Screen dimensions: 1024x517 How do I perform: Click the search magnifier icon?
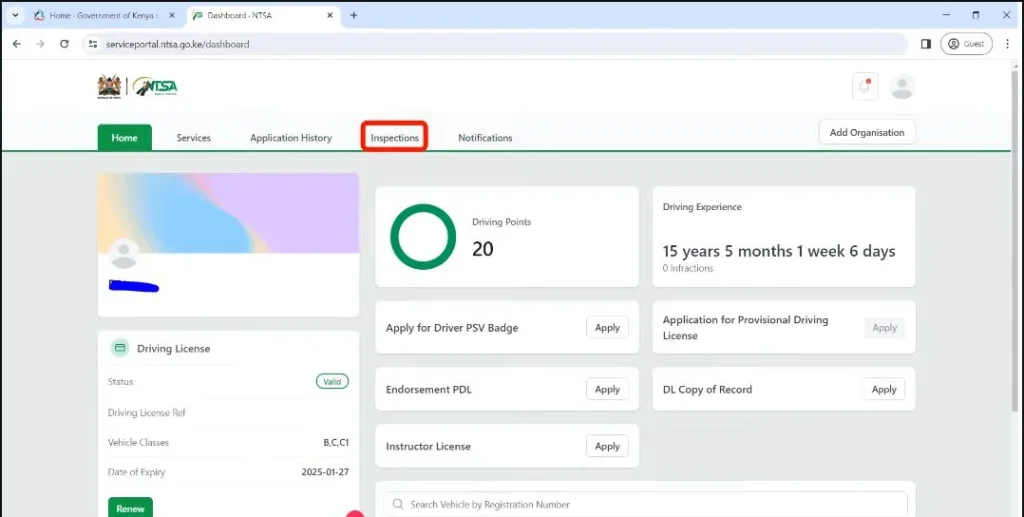click(x=398, y=504)
